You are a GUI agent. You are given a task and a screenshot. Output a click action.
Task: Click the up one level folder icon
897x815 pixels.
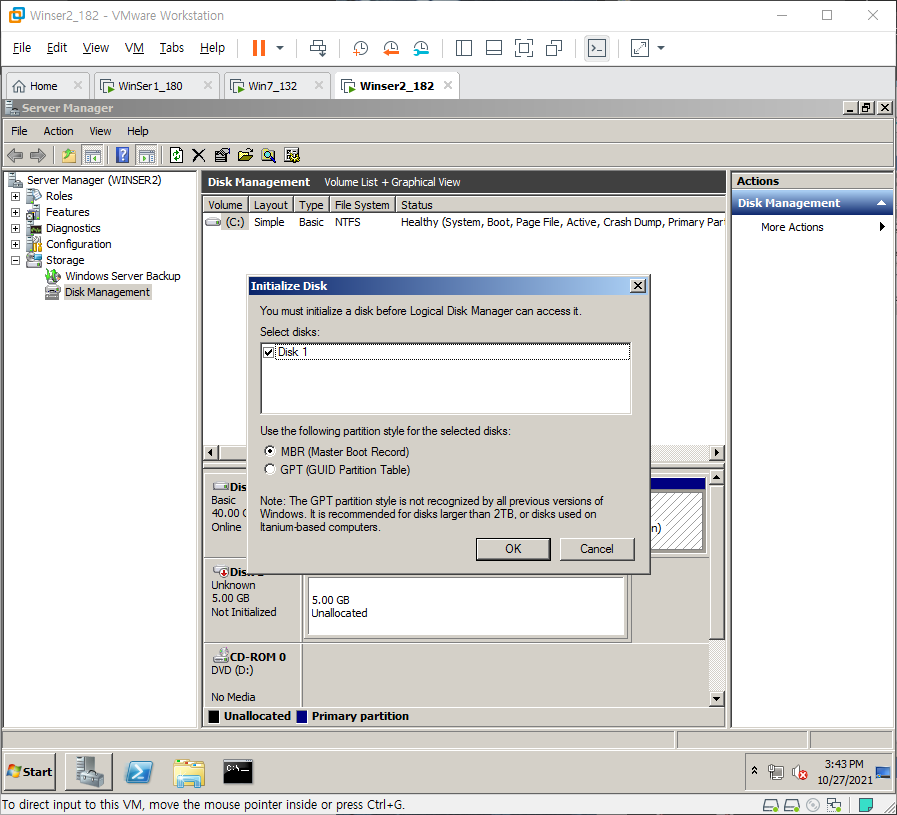(69, 155)
